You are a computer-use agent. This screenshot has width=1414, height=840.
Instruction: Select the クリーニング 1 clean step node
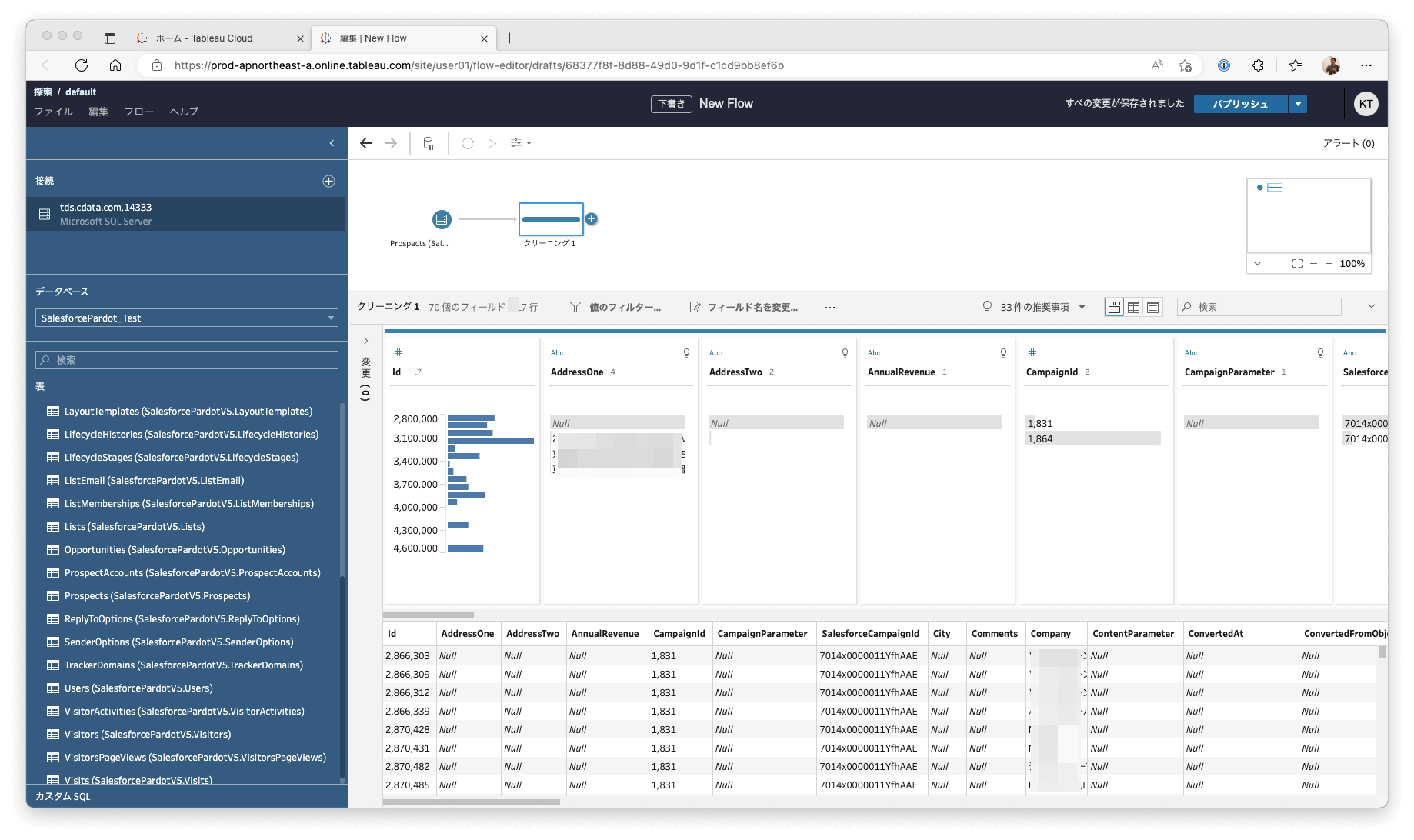pos(551,219)
